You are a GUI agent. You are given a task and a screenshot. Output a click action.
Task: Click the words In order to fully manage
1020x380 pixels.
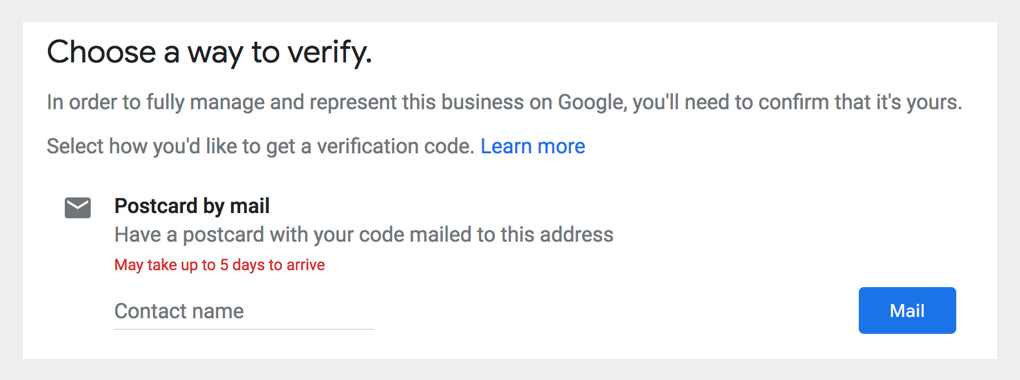click(x=156, y=103)
